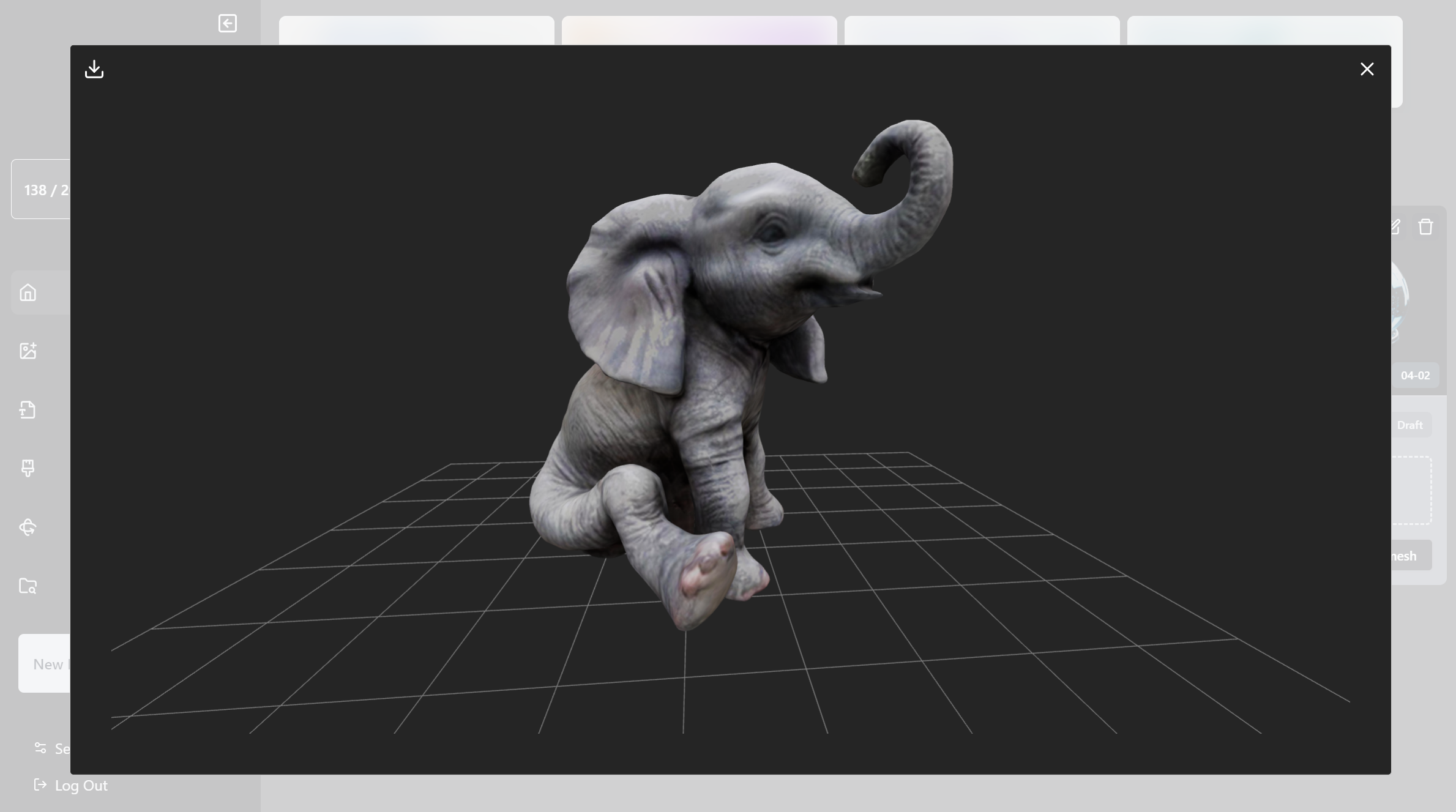Collapse the sidebar with arrow icon
The image size is (1456, 812).
(x=228, y=23)
